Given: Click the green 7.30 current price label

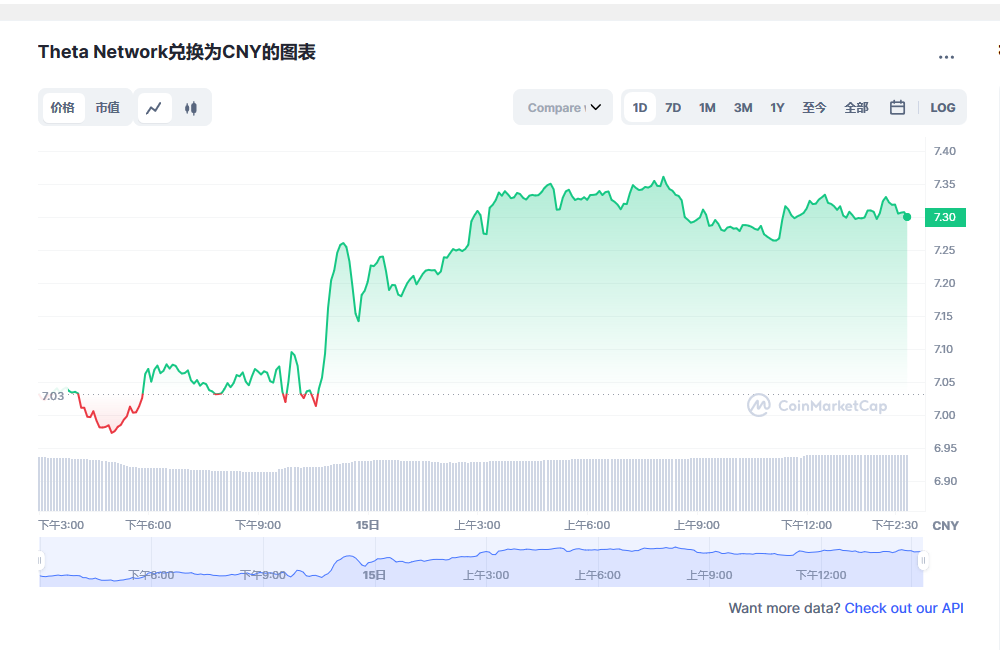Looking at the screenshot, I should (x=945, y=217).
